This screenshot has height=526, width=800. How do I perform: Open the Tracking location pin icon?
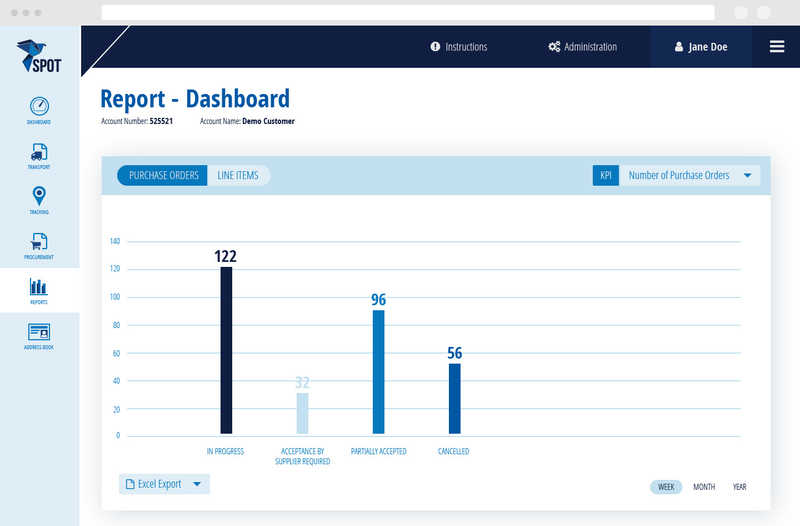click(39, 197)
